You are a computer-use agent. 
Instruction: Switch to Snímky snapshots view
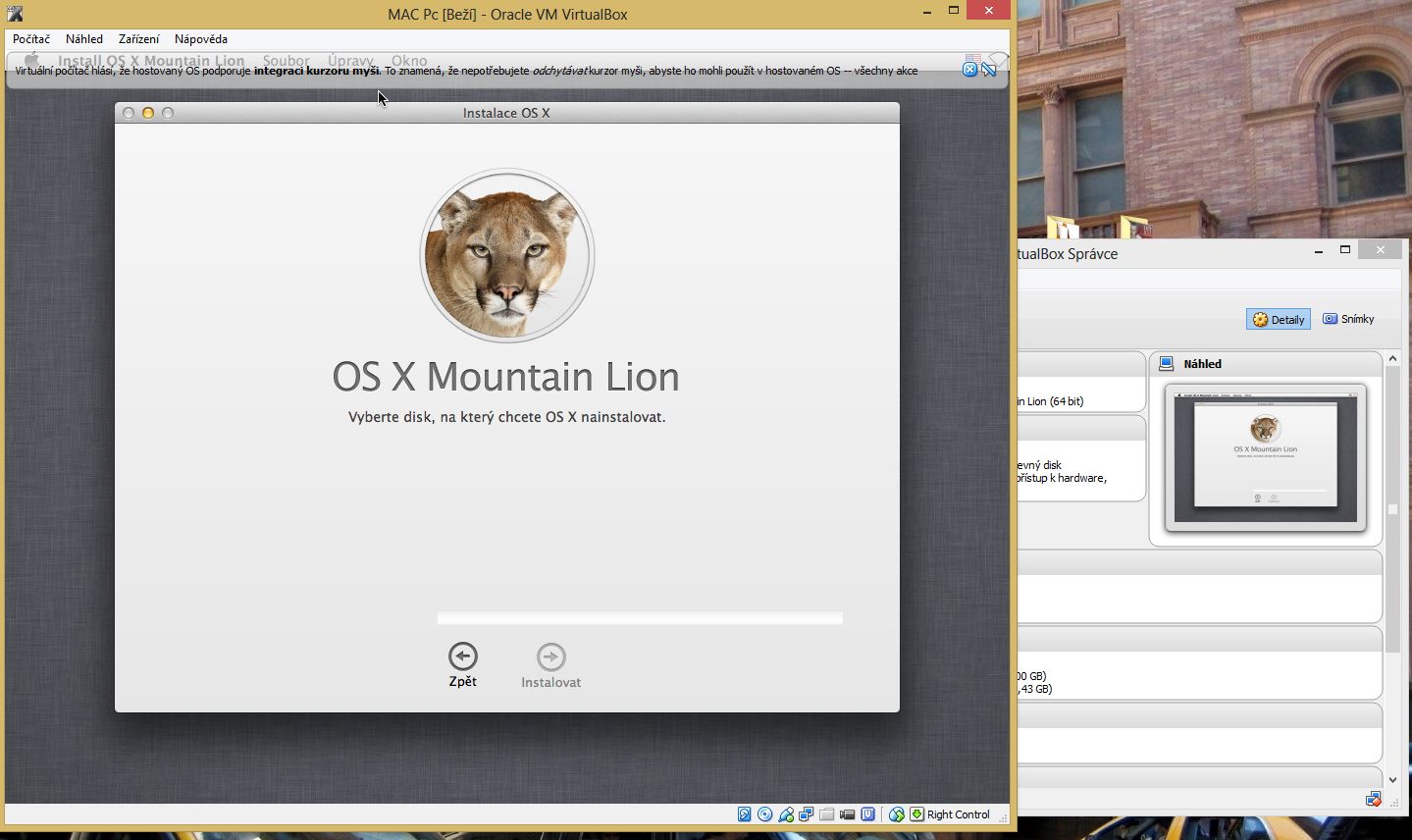[1348, 319]
